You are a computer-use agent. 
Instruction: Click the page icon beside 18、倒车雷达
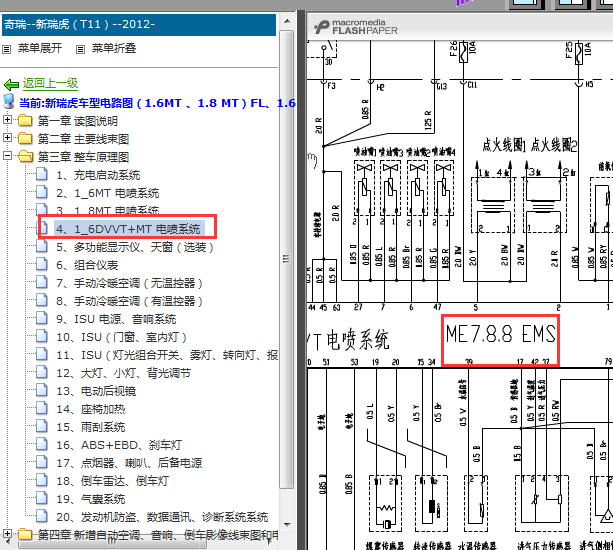coord(42,480)
